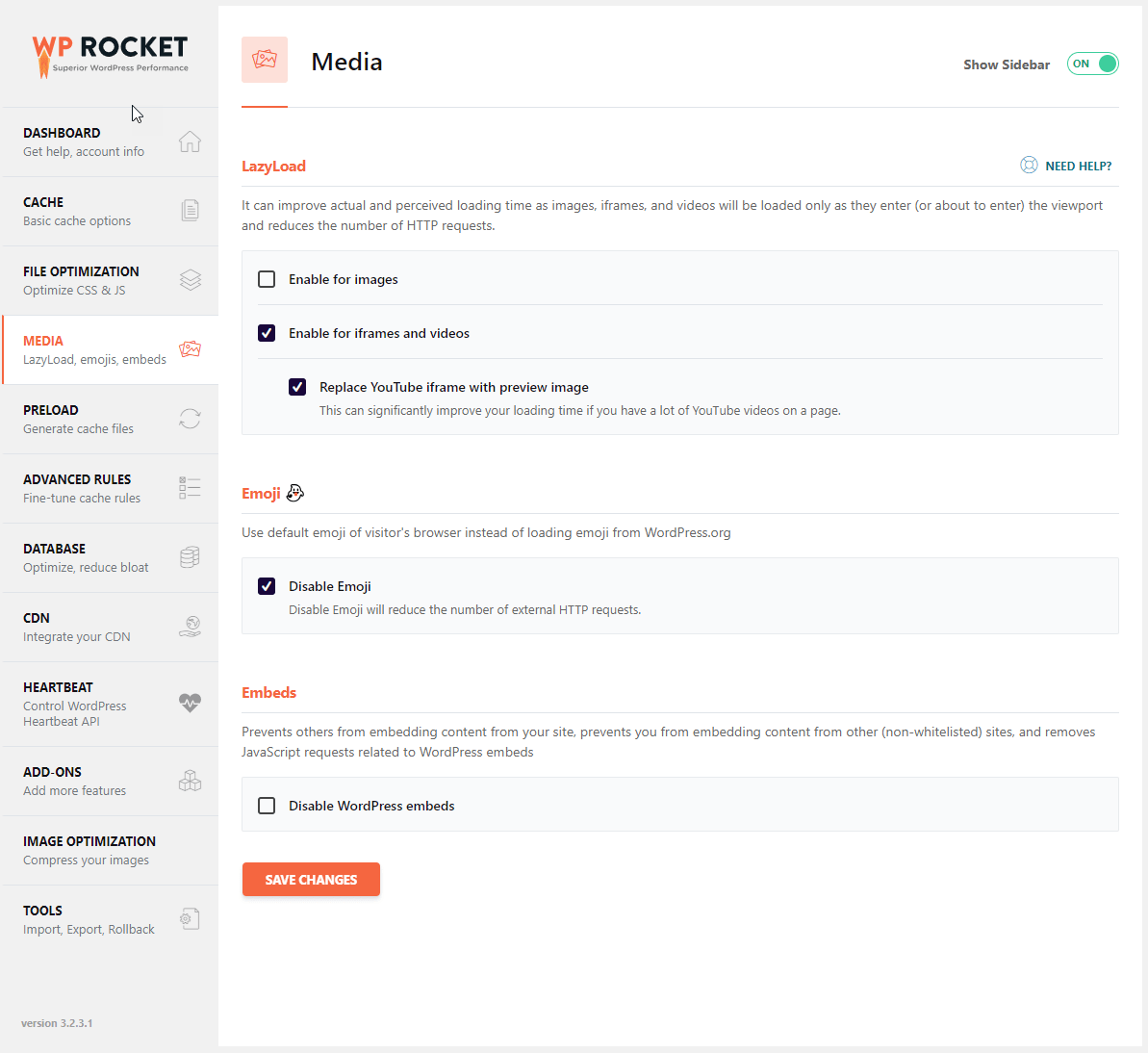The width and height of the screenshot is (1148, 1053).
Task: Go to CDN integration settings
Action: pyautogui.click(x=111, y=627)
